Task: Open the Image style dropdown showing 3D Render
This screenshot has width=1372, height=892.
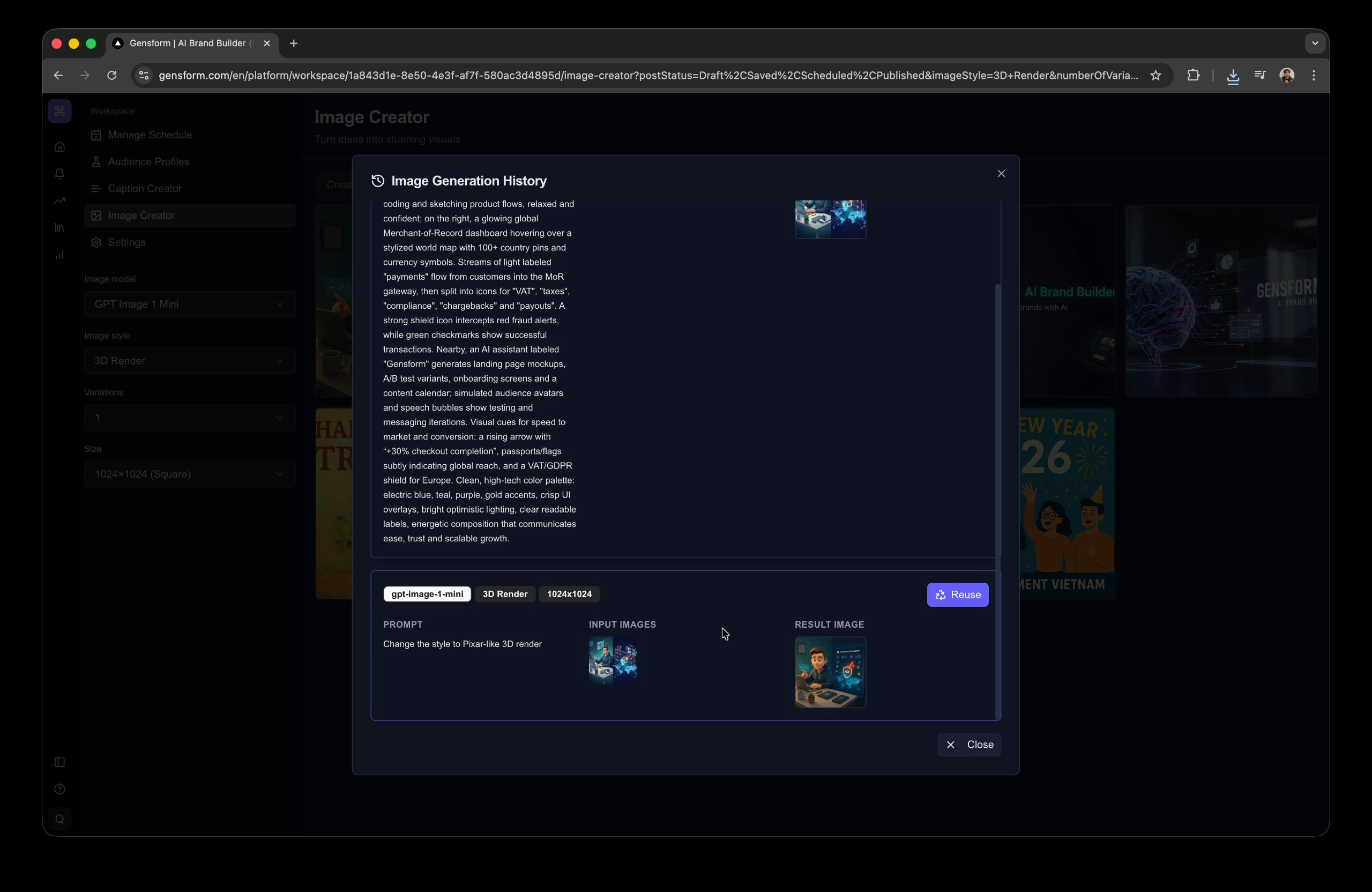Action: click(189, 360)
